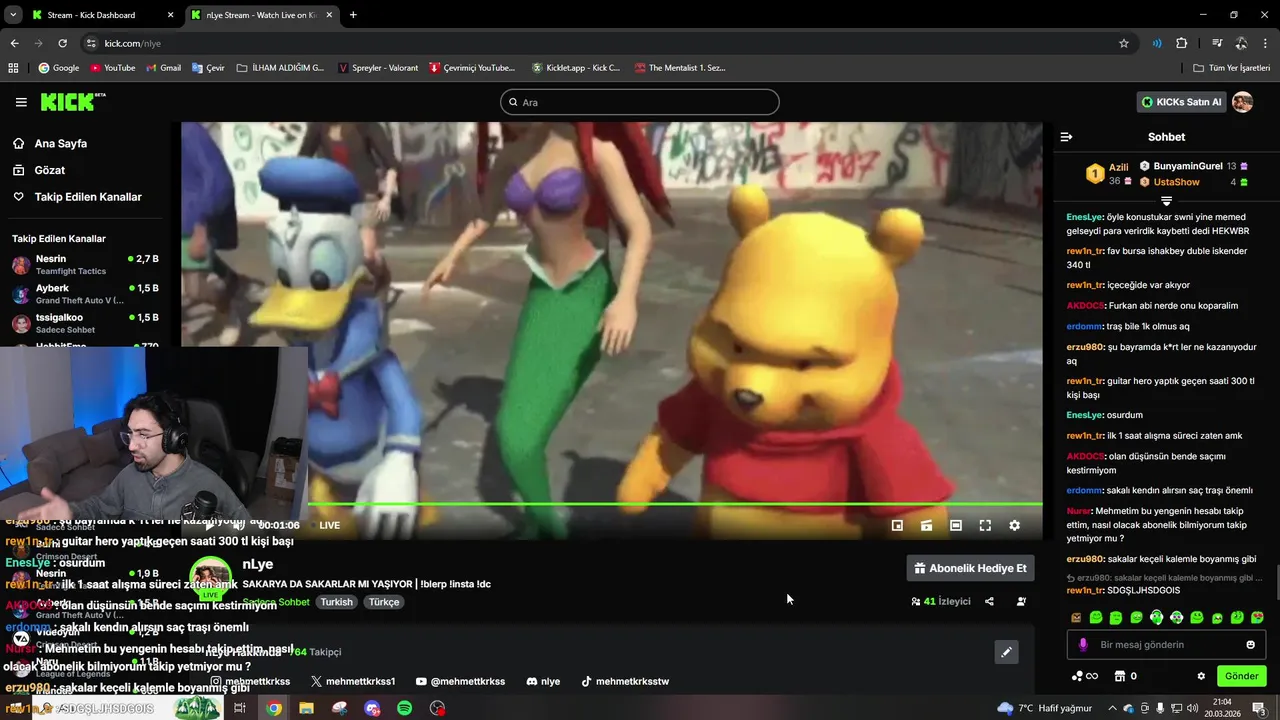
Task: Collapse the Sohbet chat panel
Action: coord(1066,137)
